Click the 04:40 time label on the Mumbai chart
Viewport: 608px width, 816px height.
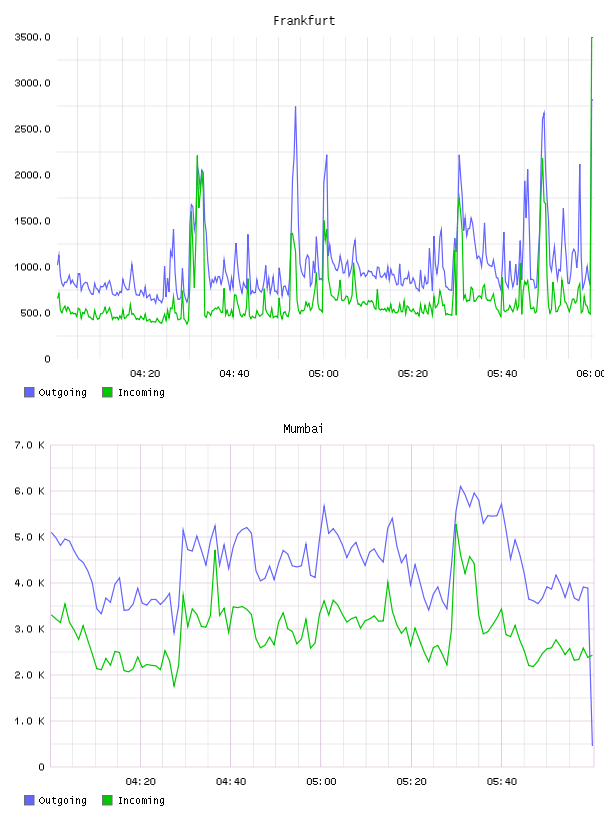(231, 781)
